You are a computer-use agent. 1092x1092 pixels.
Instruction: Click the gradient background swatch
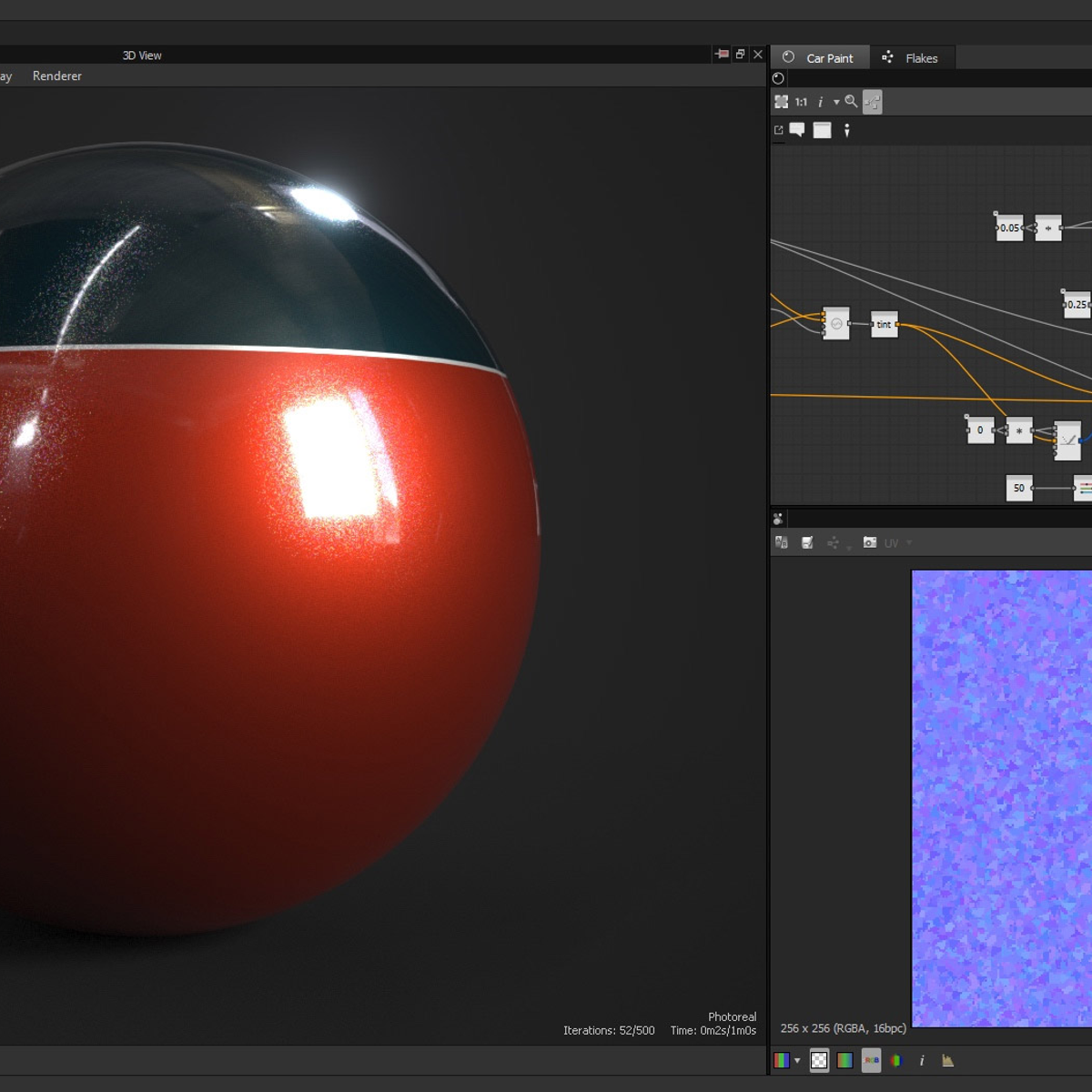[844, 1060]
